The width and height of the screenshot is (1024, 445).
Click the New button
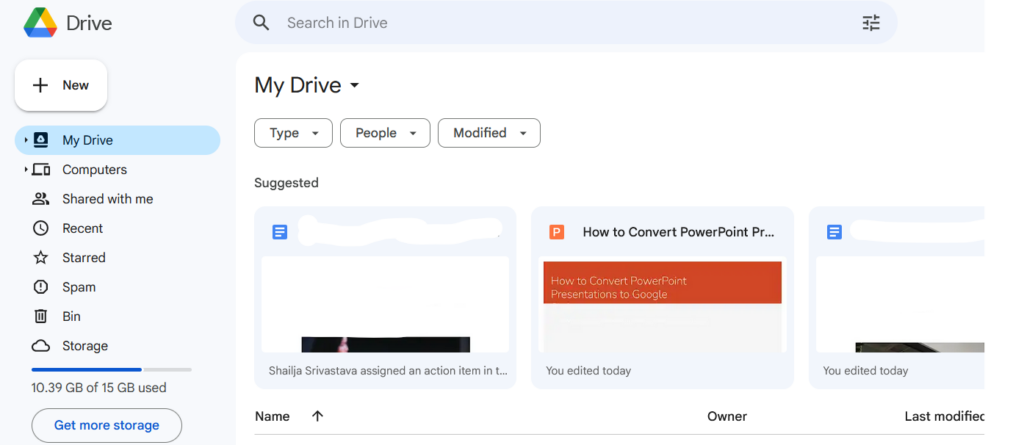[x=61, y=86]
